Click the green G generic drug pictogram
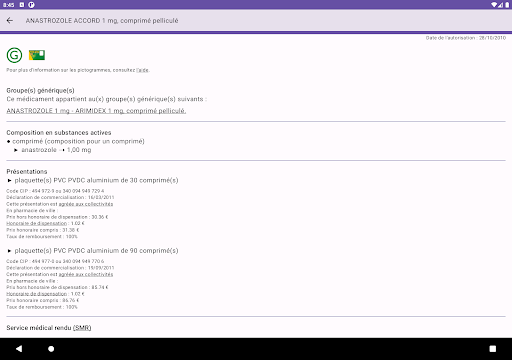 tap(14, 55)
